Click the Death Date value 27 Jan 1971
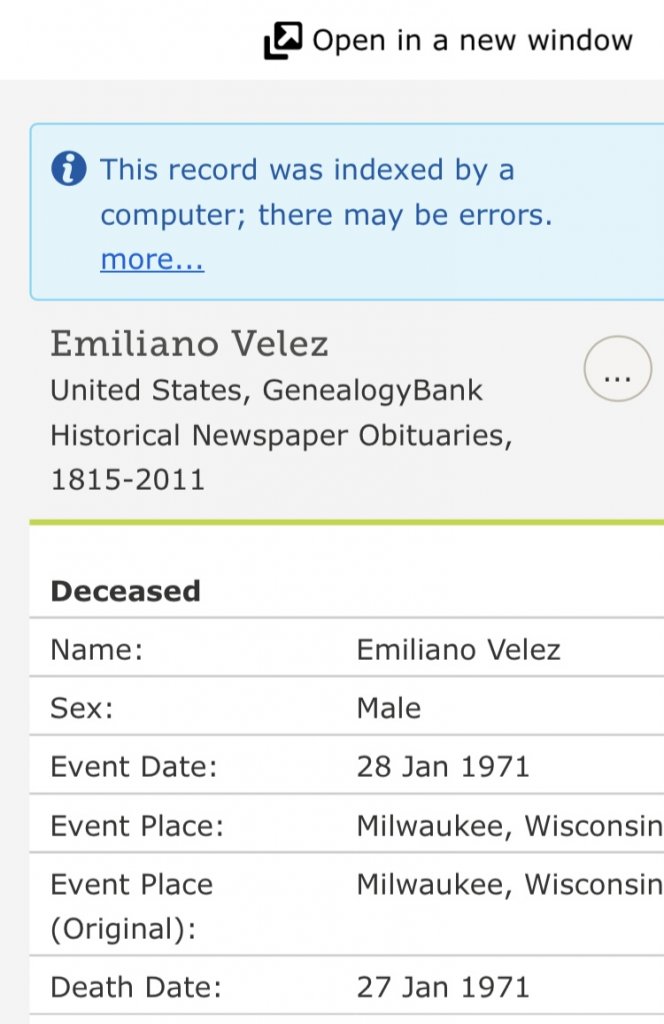The width and height of the screenshot is (664, 1024). click(442, 988)
